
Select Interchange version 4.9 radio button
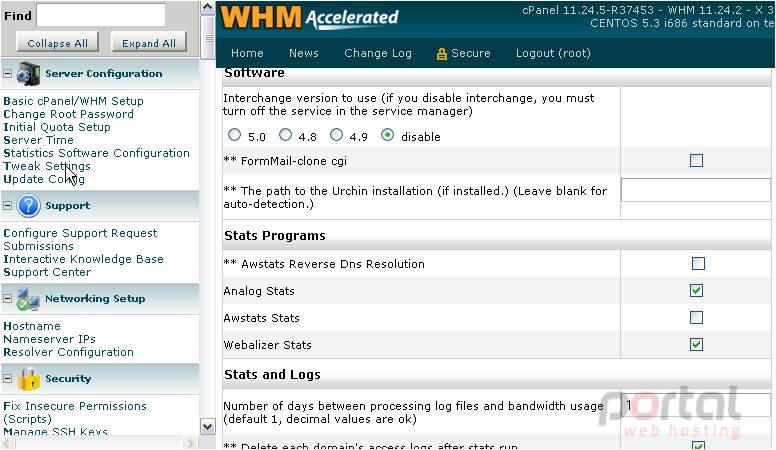[337, 135]
